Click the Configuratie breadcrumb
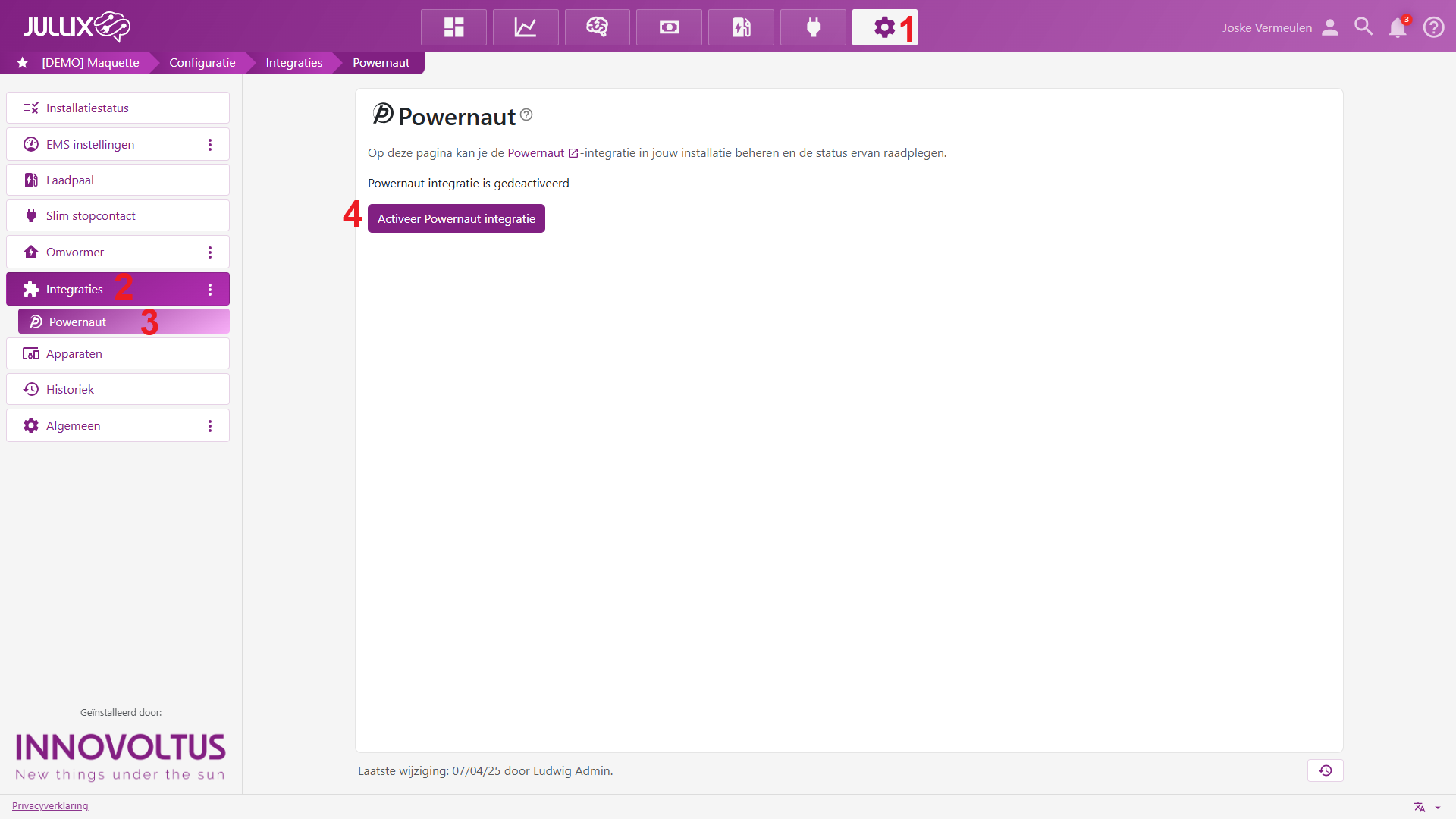The width and height of the screenshot is (1456, 819). (x=202, y=63)
